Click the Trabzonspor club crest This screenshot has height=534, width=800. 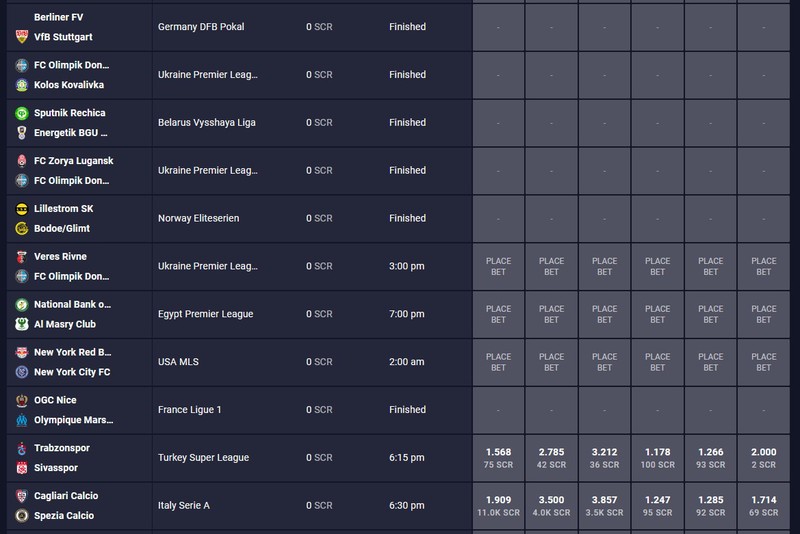pos(21,448)
